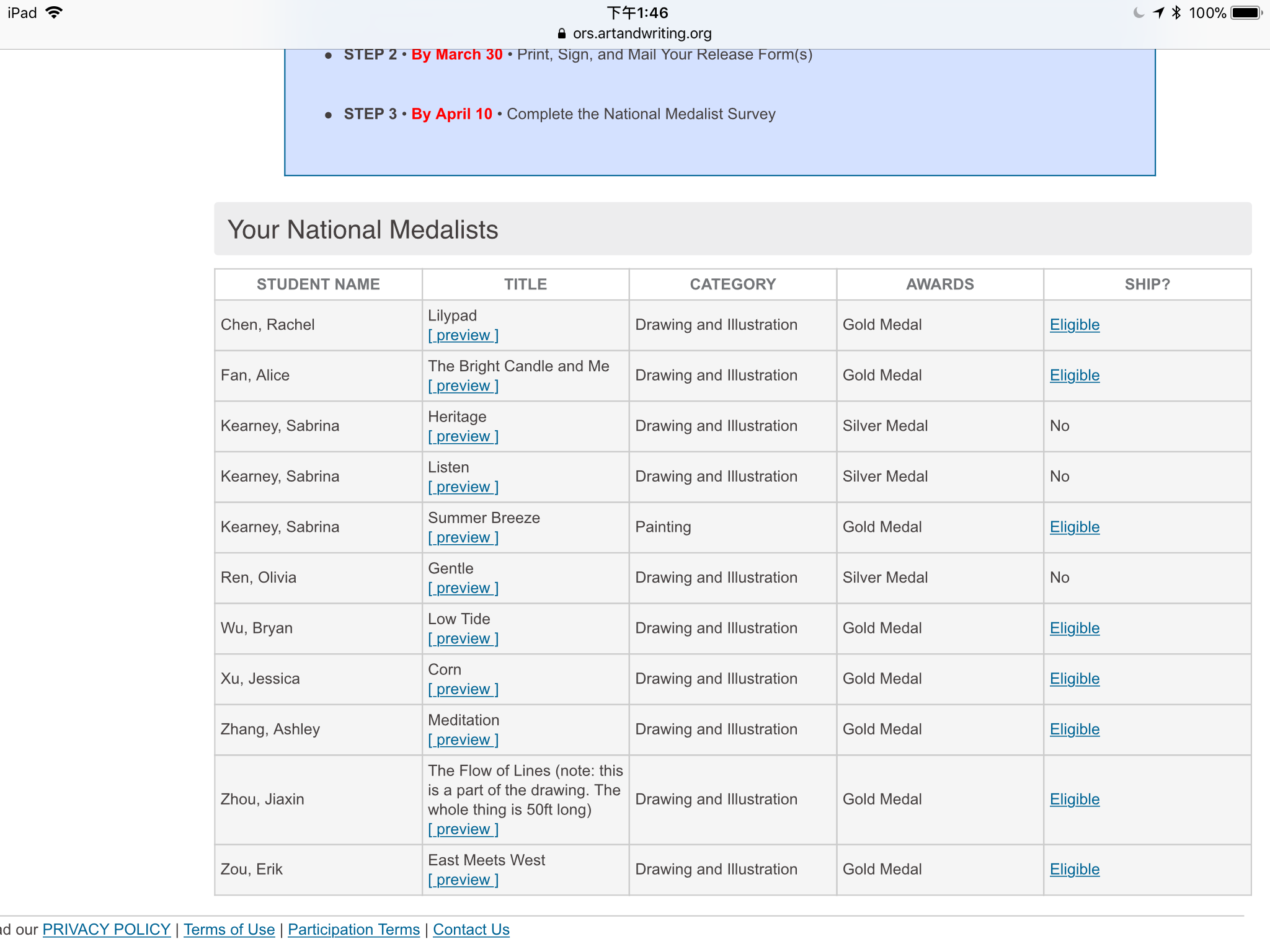Click Eligible link for Chen, Rachel
This screenshot has height=952, width=1270.
(x=1074, y=325)
